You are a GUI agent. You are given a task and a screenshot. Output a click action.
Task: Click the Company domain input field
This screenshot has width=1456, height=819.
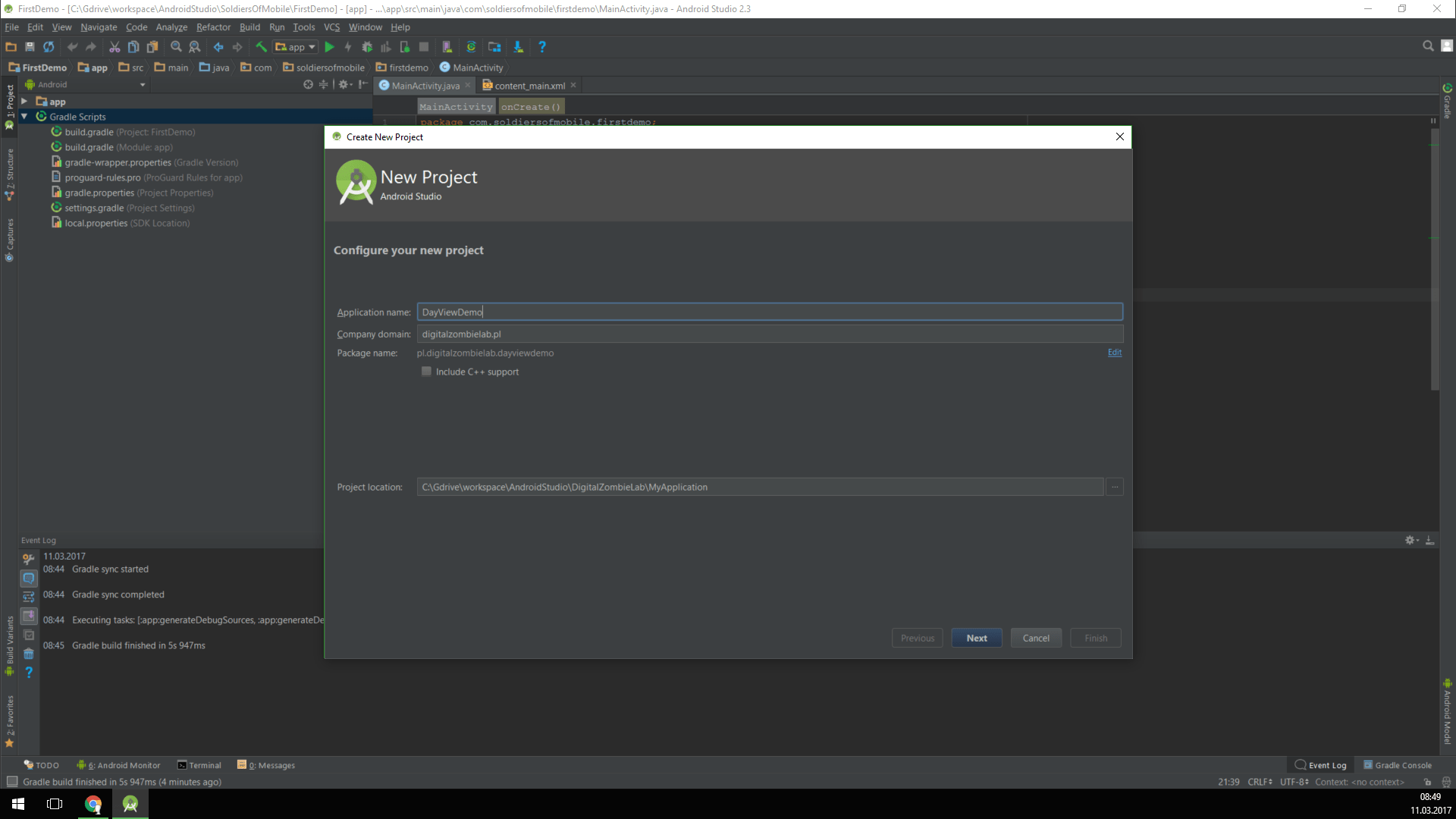(x=770, y=334)
